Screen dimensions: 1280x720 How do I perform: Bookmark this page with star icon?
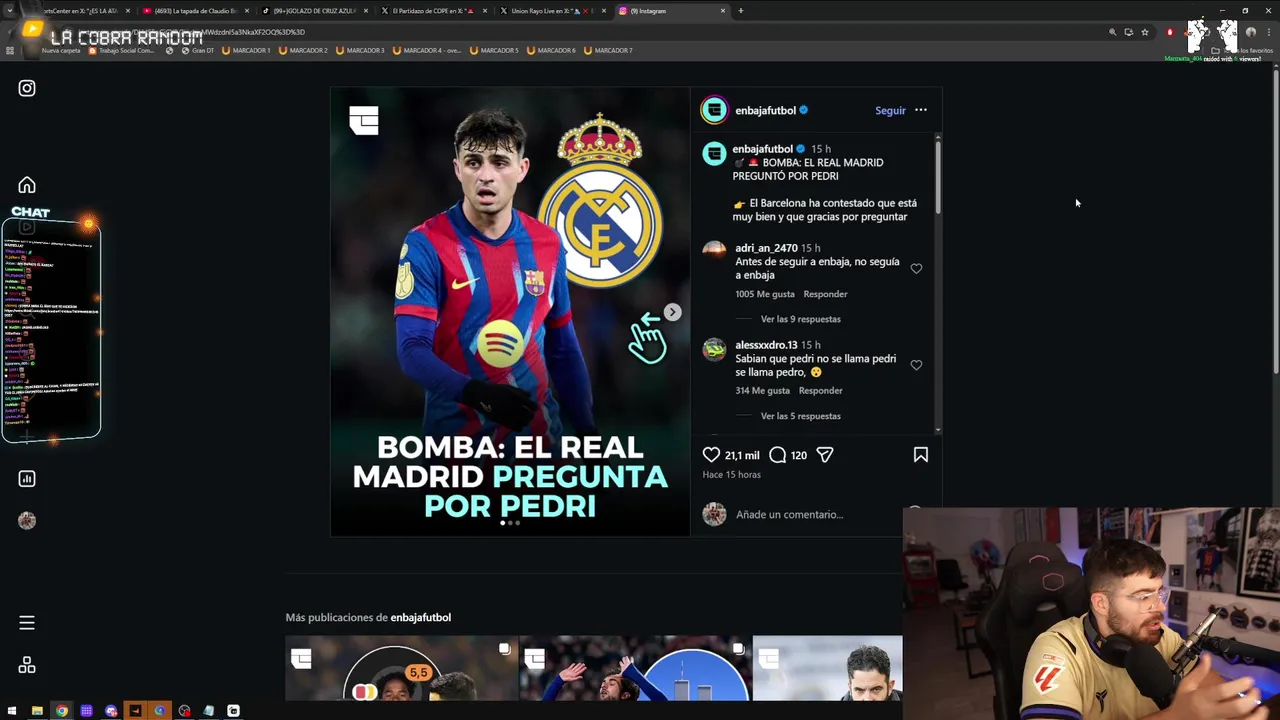[x=1145, y=32]
